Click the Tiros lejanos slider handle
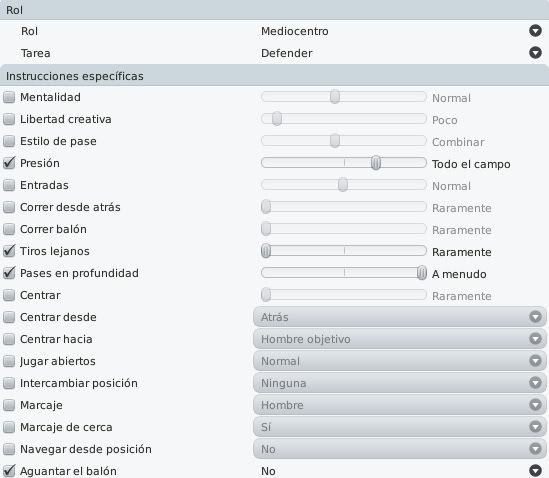 click(266, 251)
